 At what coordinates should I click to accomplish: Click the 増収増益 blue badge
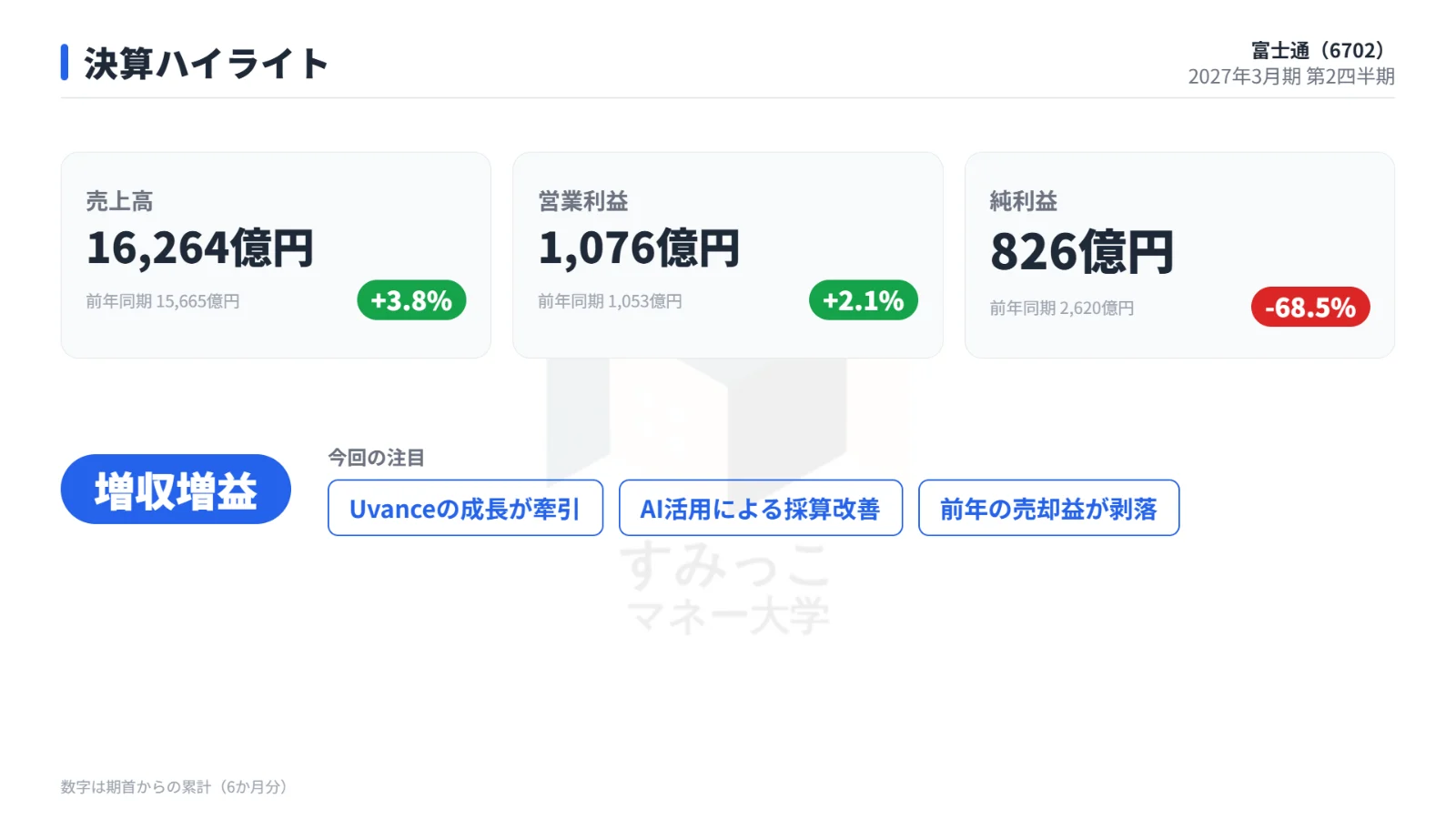[x=176, y=490]
